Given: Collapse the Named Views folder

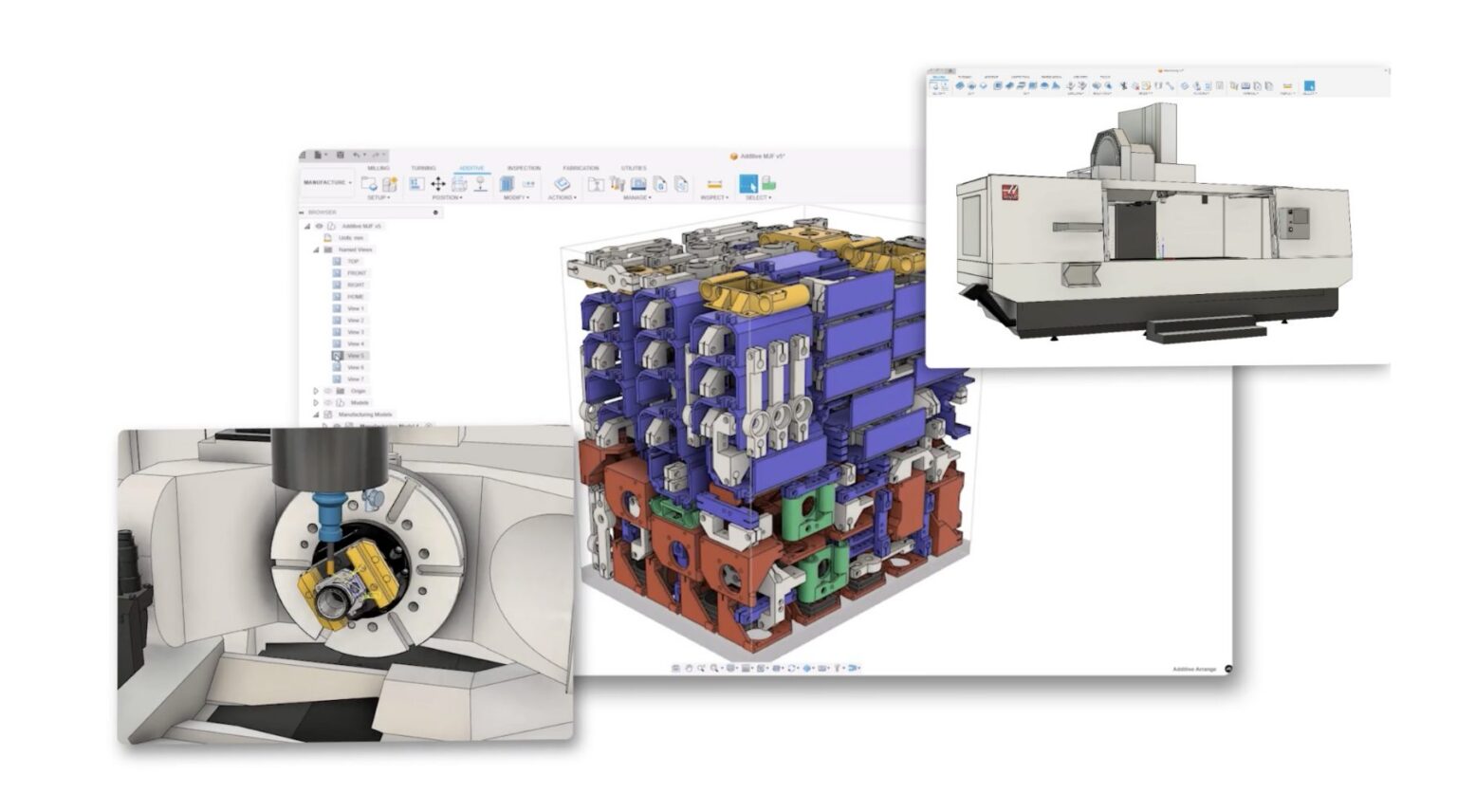Looking at the screenshot, I should tap(317, 250).
